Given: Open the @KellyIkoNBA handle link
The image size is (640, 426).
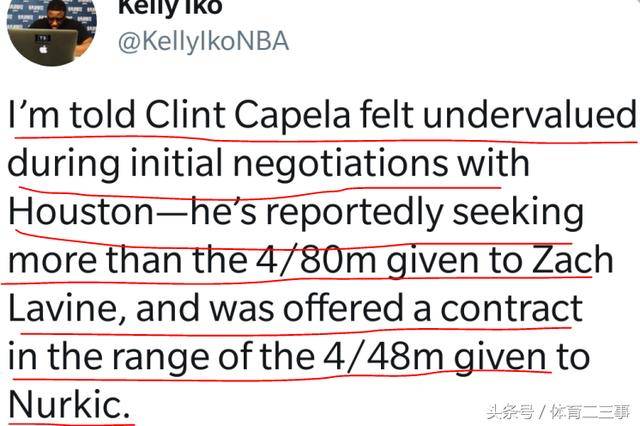Looking at the screenshot, I should (x=204, y=42).
